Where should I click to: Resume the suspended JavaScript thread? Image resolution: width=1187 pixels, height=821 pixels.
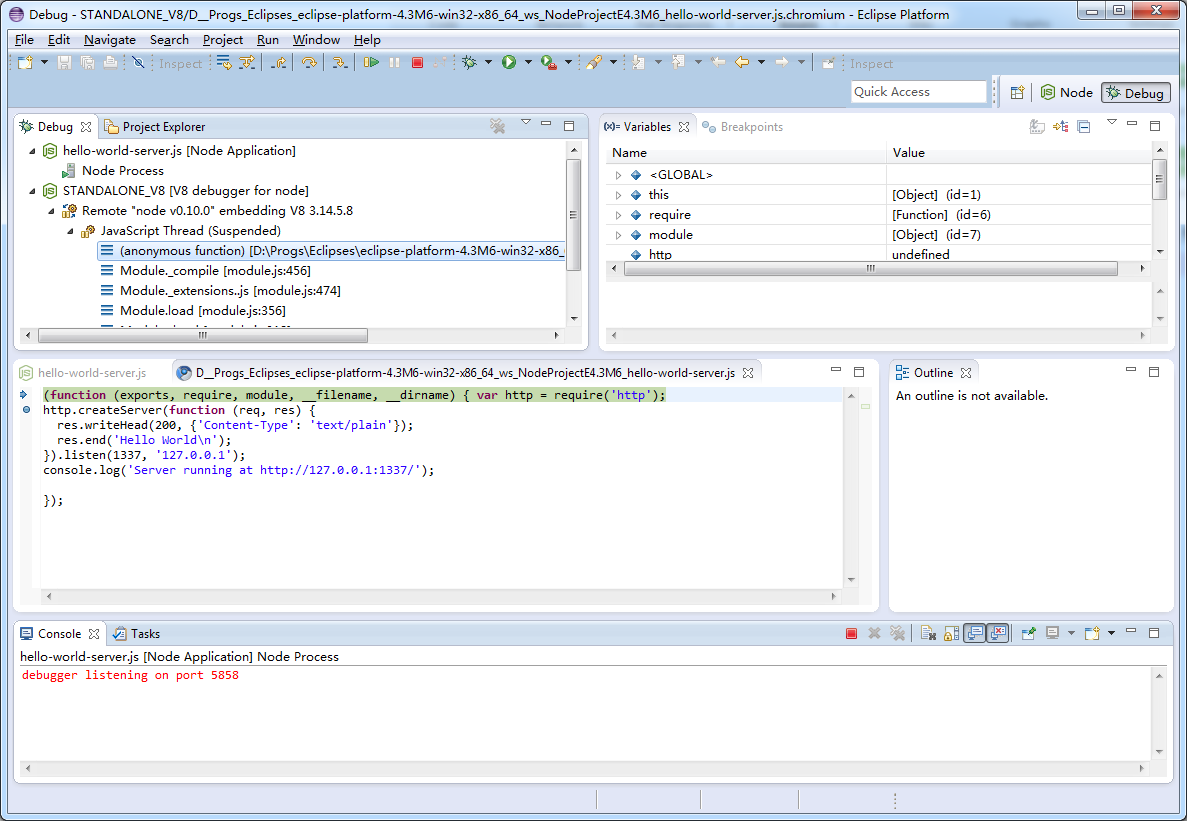pyautogui.click(x=373, y=62)
